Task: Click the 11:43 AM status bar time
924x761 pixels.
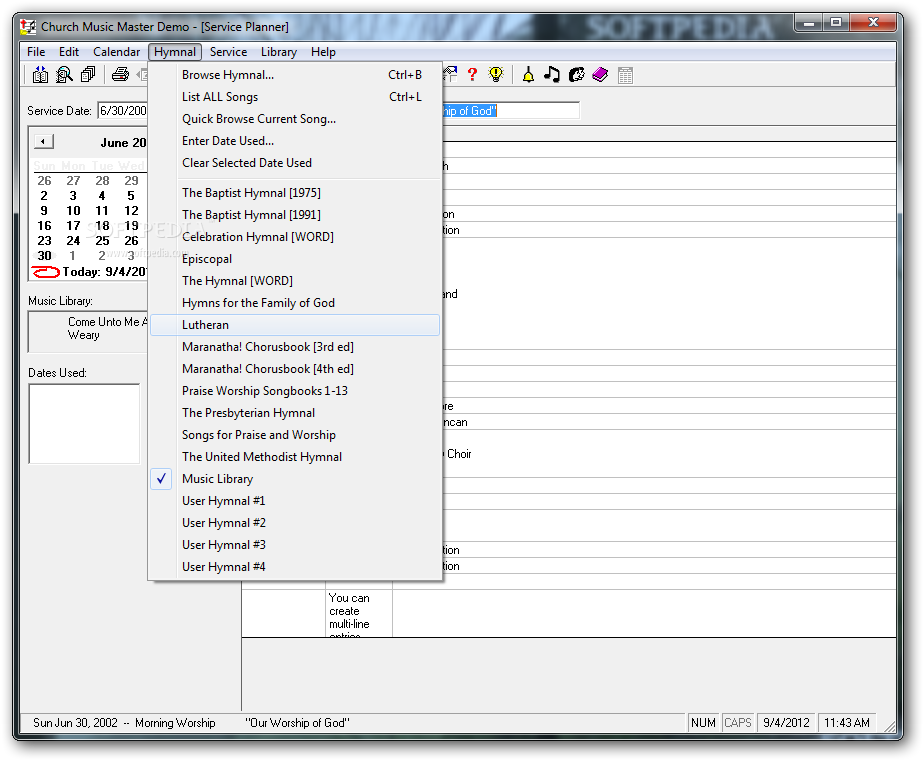Action: click(x=847, y=723)
